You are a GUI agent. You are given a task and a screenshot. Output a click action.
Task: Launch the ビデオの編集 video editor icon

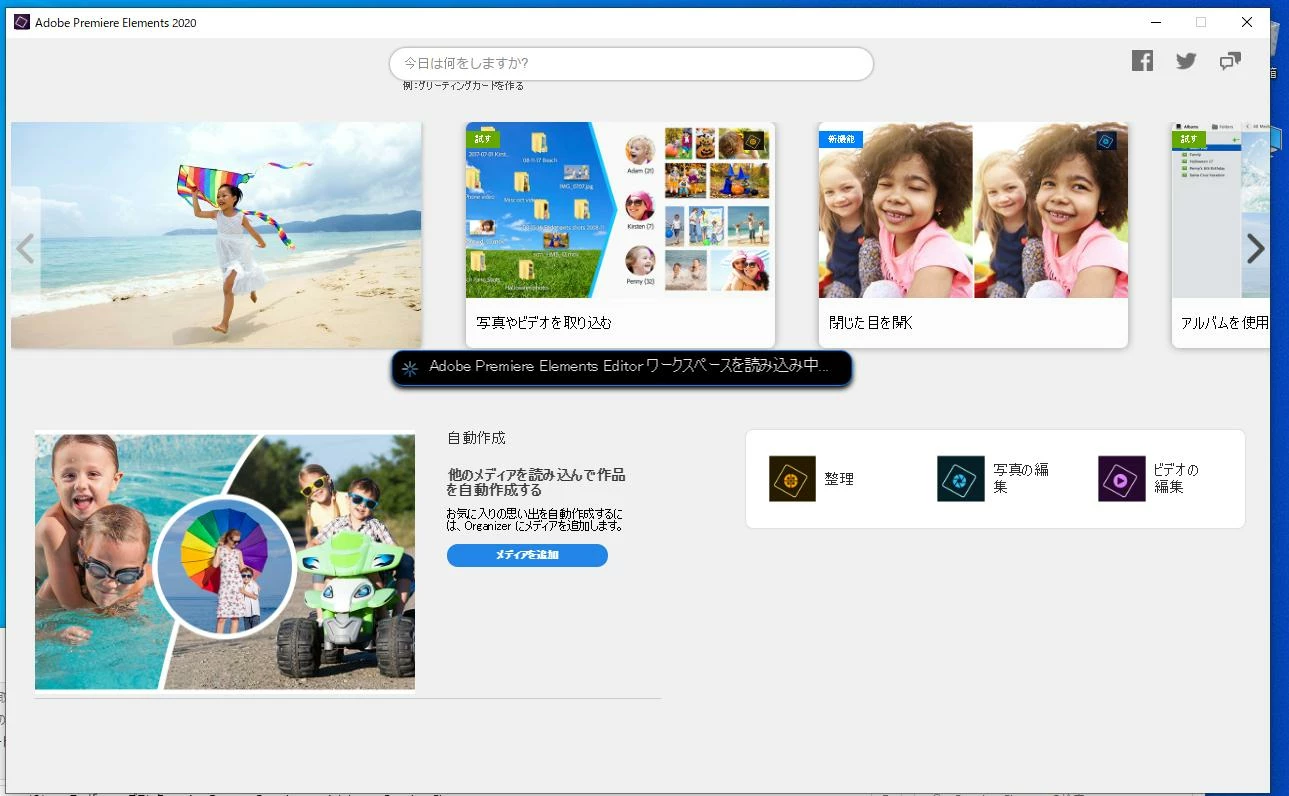(x=1121, y=479)
